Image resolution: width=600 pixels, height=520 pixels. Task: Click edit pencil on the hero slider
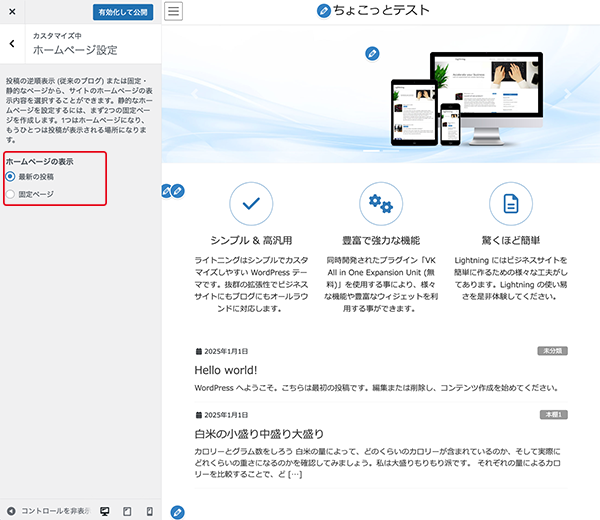(372, 53)
